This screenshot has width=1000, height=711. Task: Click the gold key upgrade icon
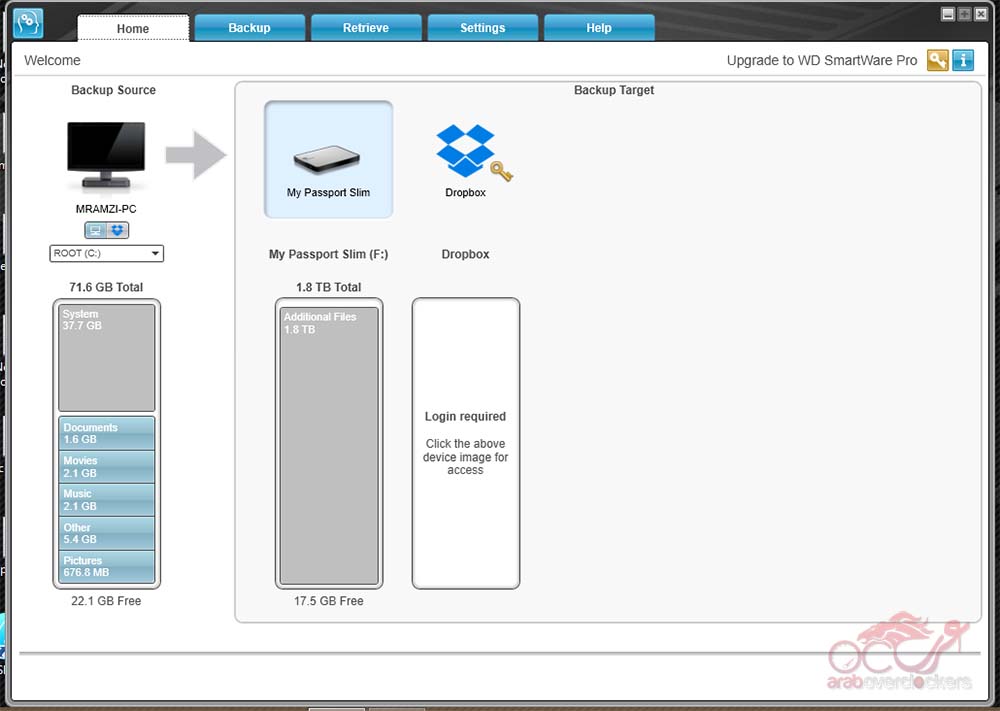click(x=937, y=60)
